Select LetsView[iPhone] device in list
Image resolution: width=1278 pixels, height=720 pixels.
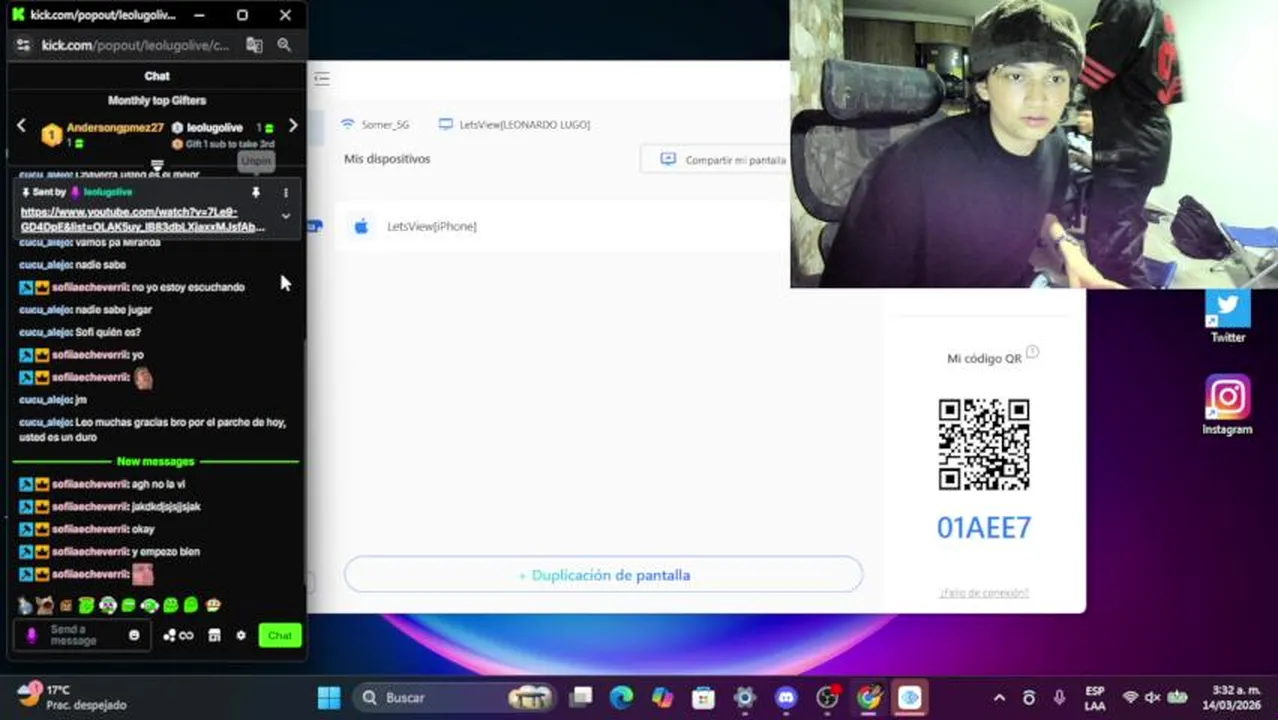(431, 227)
